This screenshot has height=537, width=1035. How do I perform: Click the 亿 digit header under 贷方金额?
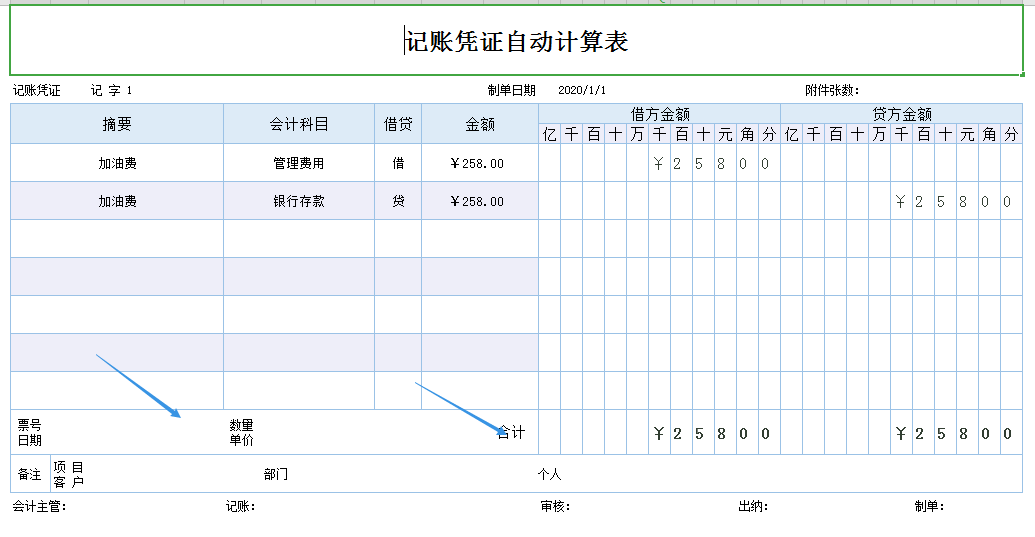coord(791,135)
